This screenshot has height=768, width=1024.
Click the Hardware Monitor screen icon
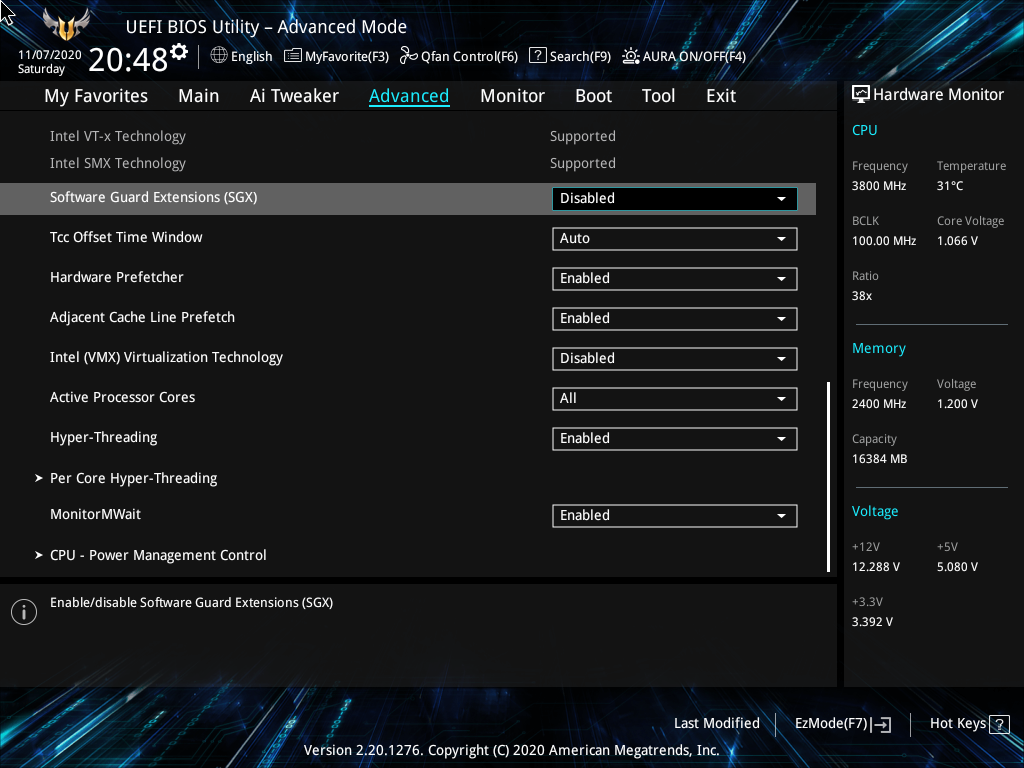[861, 94]
